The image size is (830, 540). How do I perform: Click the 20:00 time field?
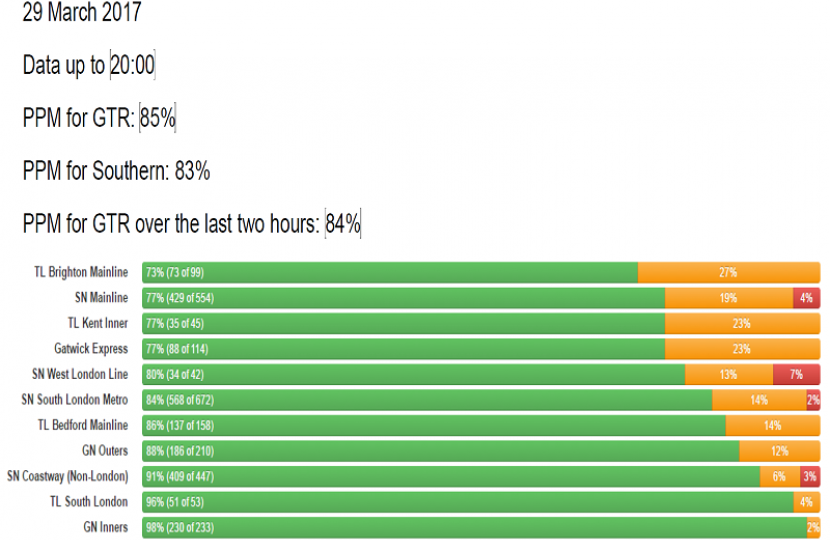click(132, 66)
